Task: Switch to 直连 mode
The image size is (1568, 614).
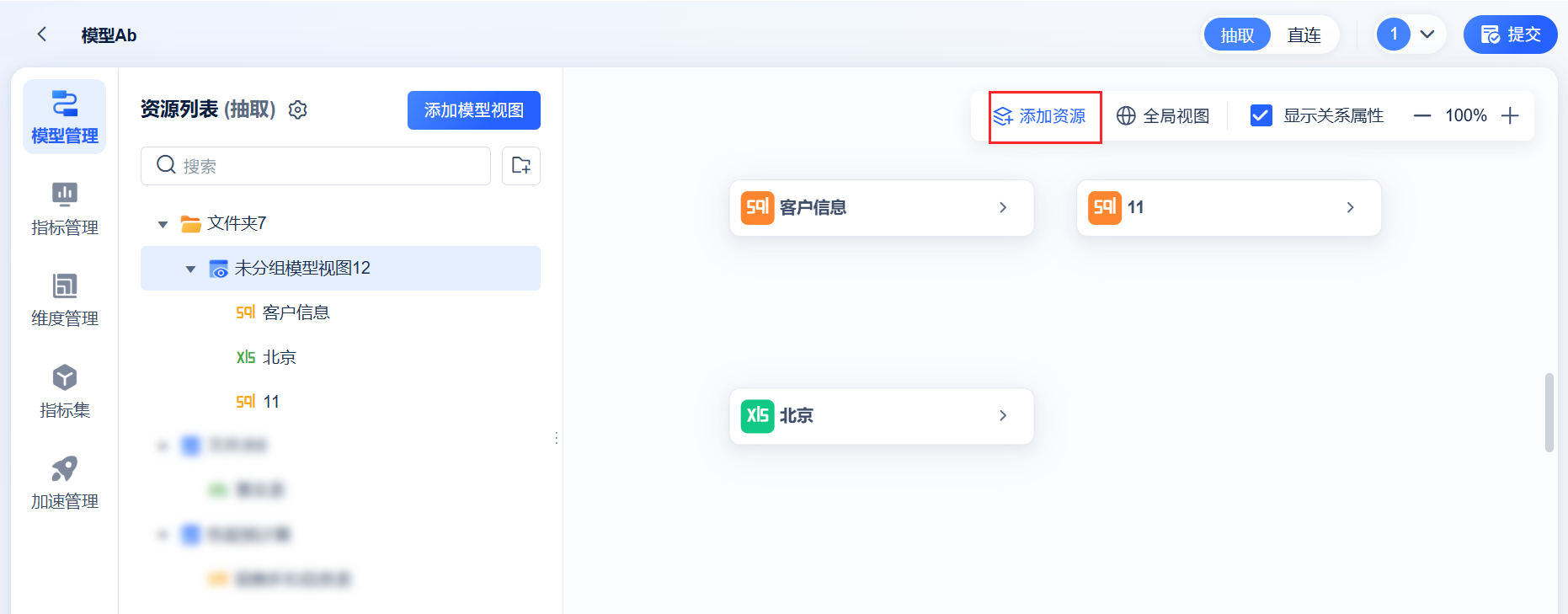Action: pos(1304,35)
